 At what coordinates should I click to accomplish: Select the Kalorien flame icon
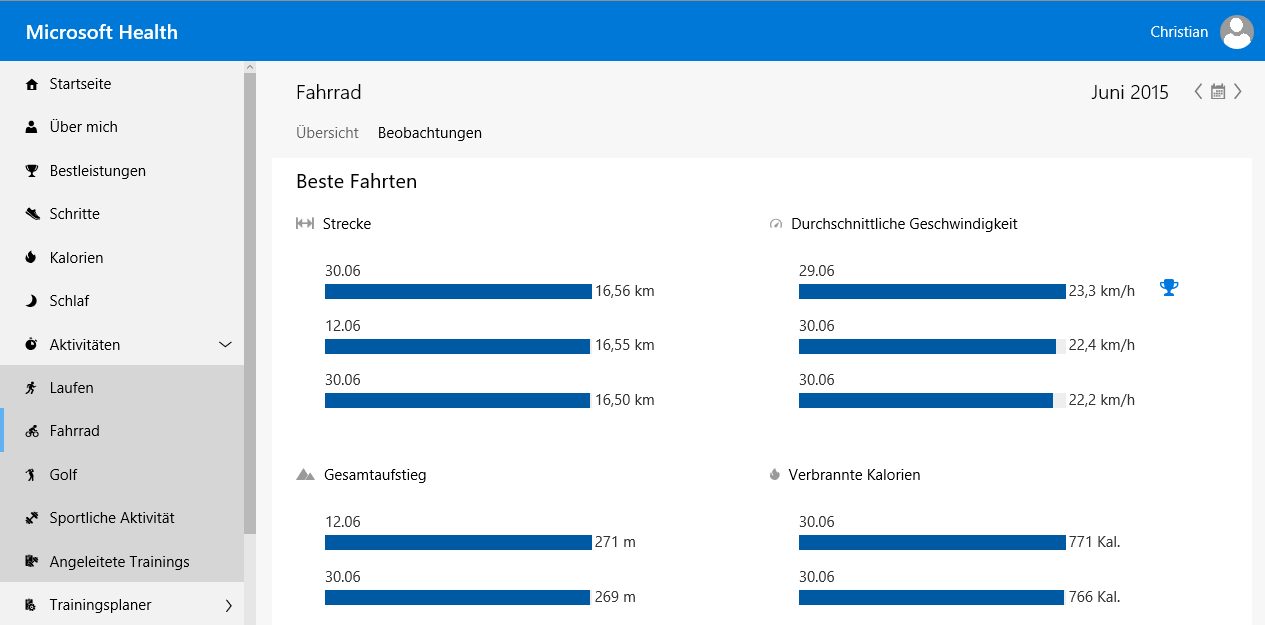(31, 258)
